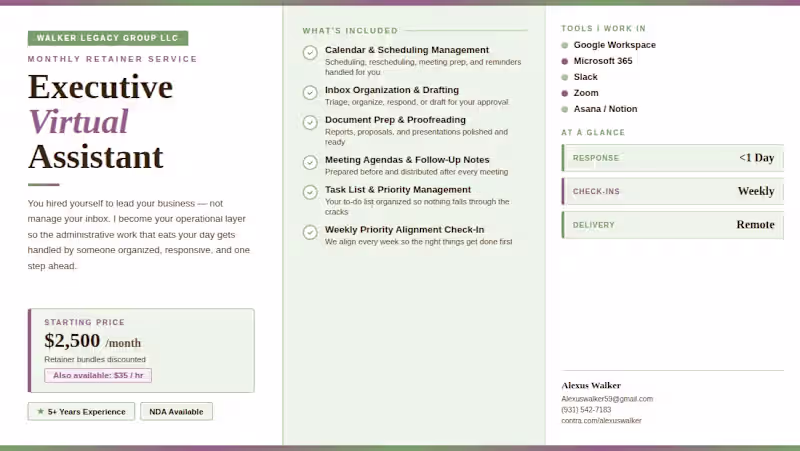Click the description We align every week

tap(418, 242)
